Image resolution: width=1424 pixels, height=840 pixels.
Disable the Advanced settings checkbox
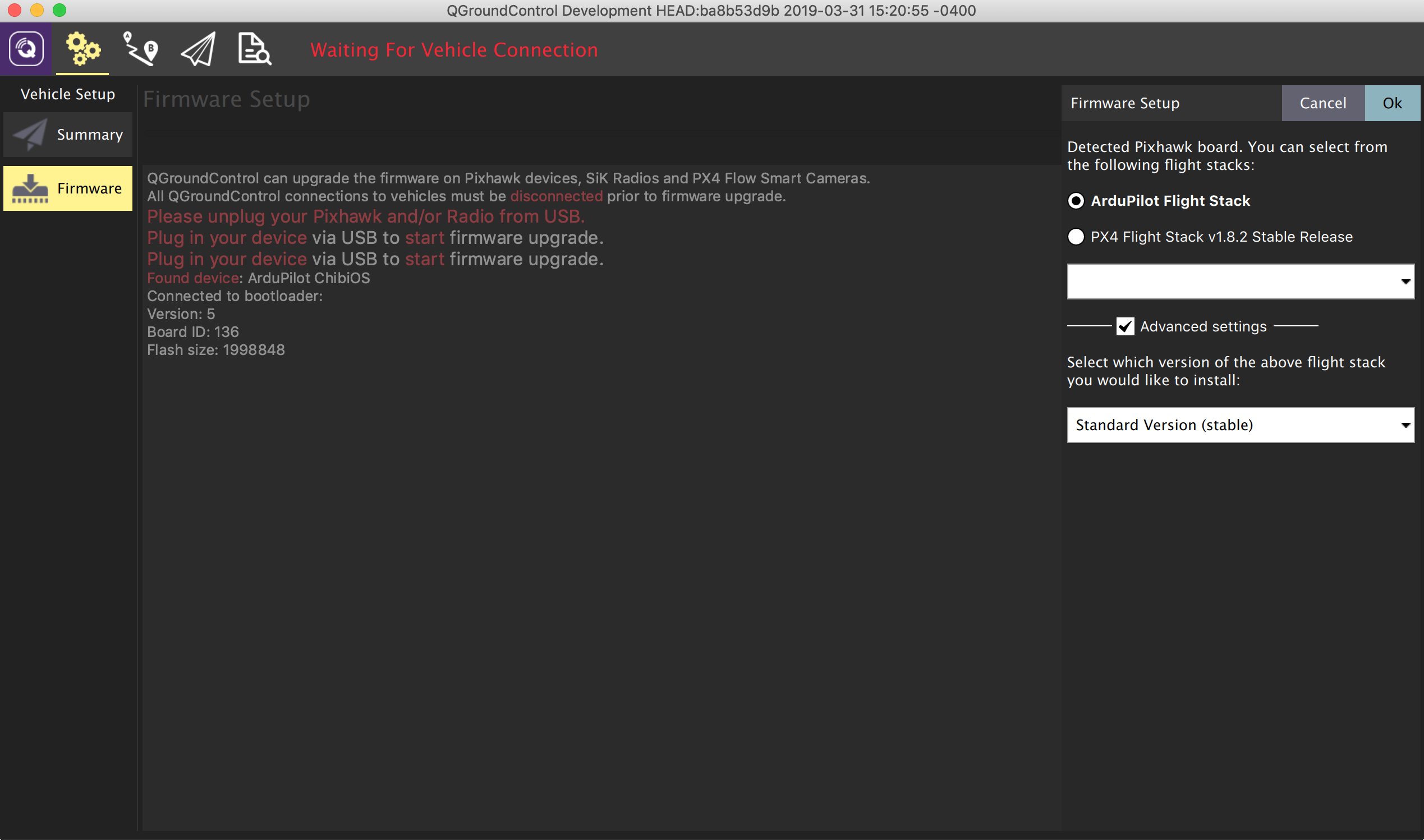1126,326
